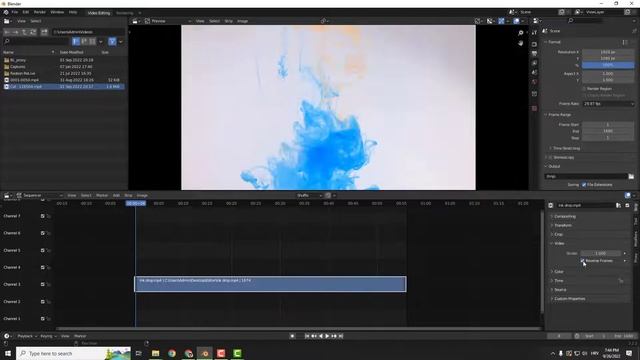The height and width of the screenshot is (360, 640).
Task: Toggle mute checkbox for Channel 7
Action: (x=42, y=216)
